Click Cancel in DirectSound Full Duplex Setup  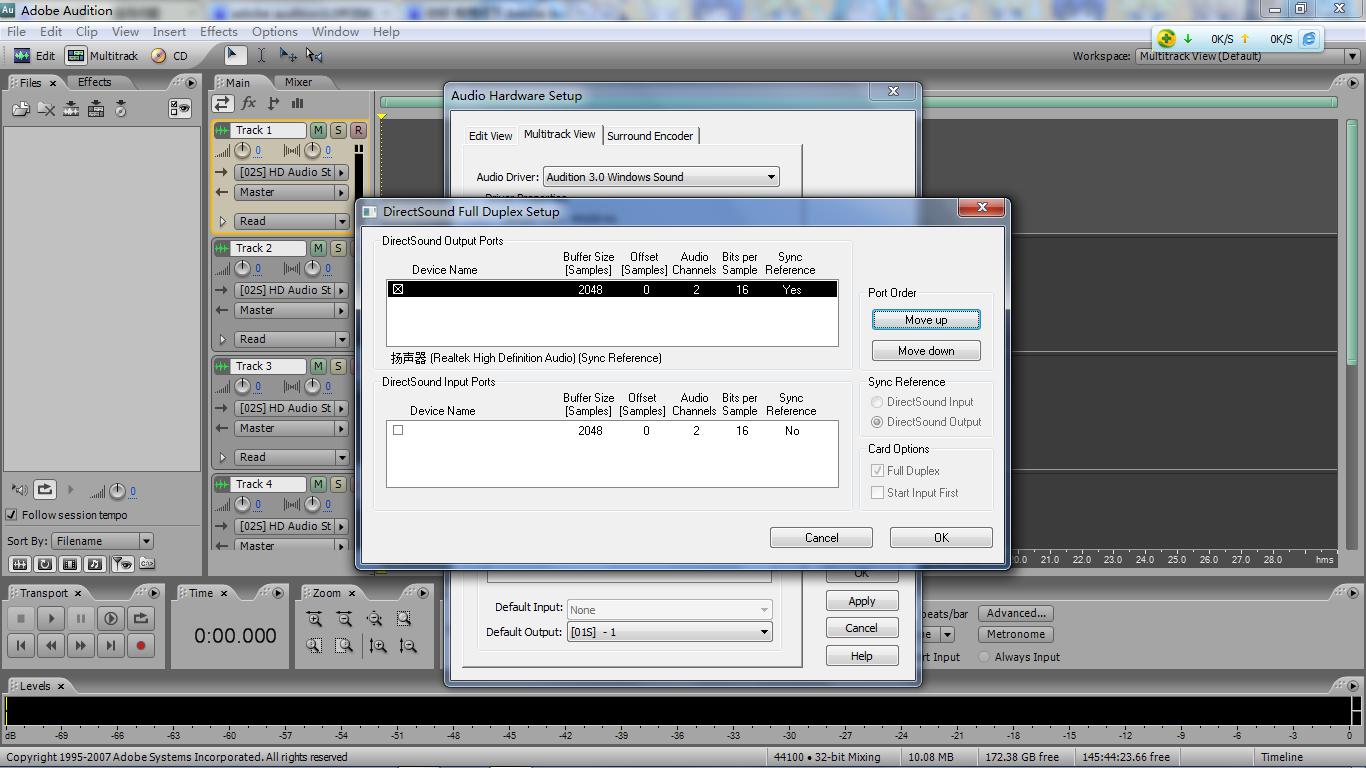[821, 538]
